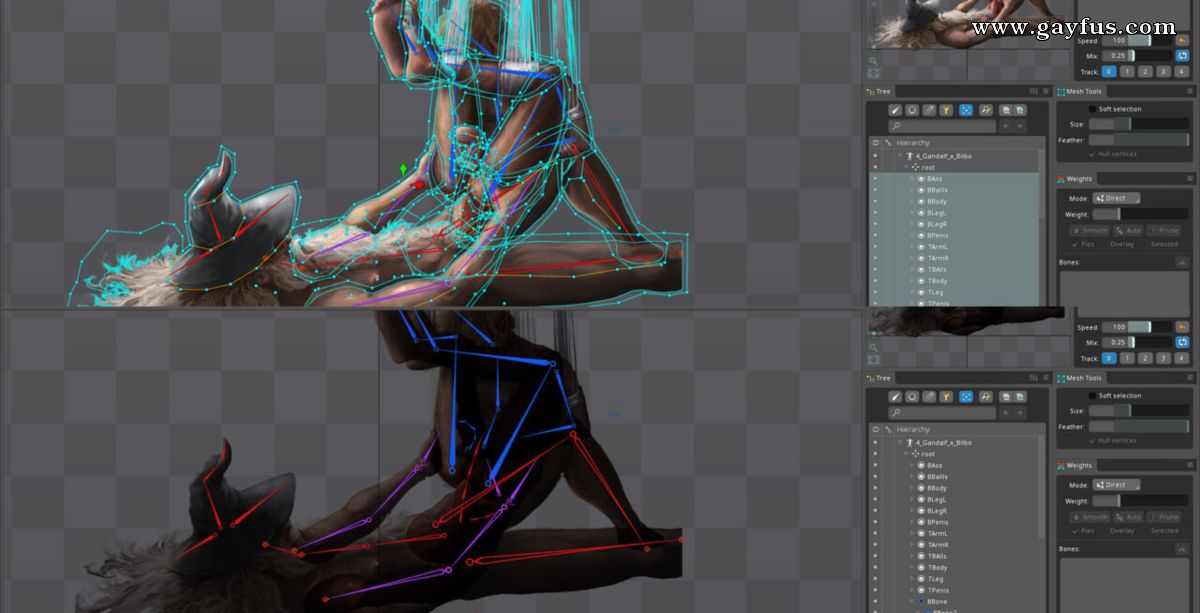Image resolution: width=1200 pixels, height=613 pixels.
Task: Select Track 3 button in upper preview
Action: pos(1163,72)
